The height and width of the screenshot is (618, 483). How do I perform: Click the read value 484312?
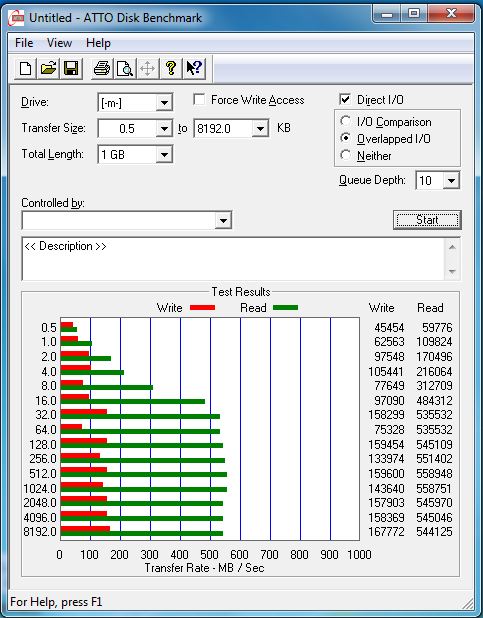(x=434, y=400)
